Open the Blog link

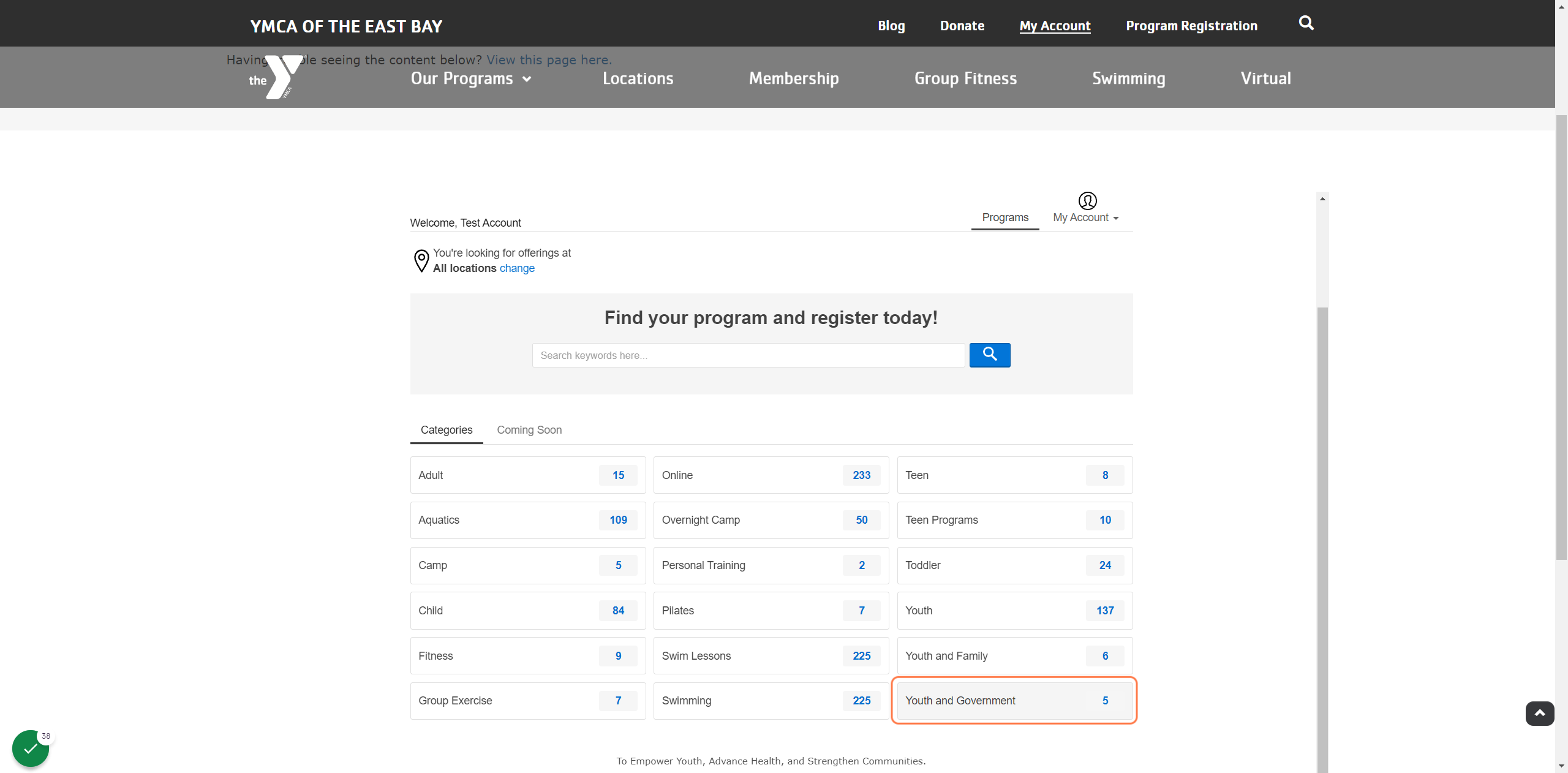tap(891, 26)
